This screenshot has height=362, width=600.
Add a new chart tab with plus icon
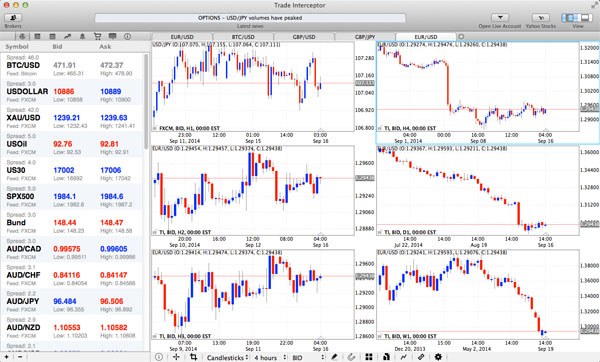tap(461, 37)
